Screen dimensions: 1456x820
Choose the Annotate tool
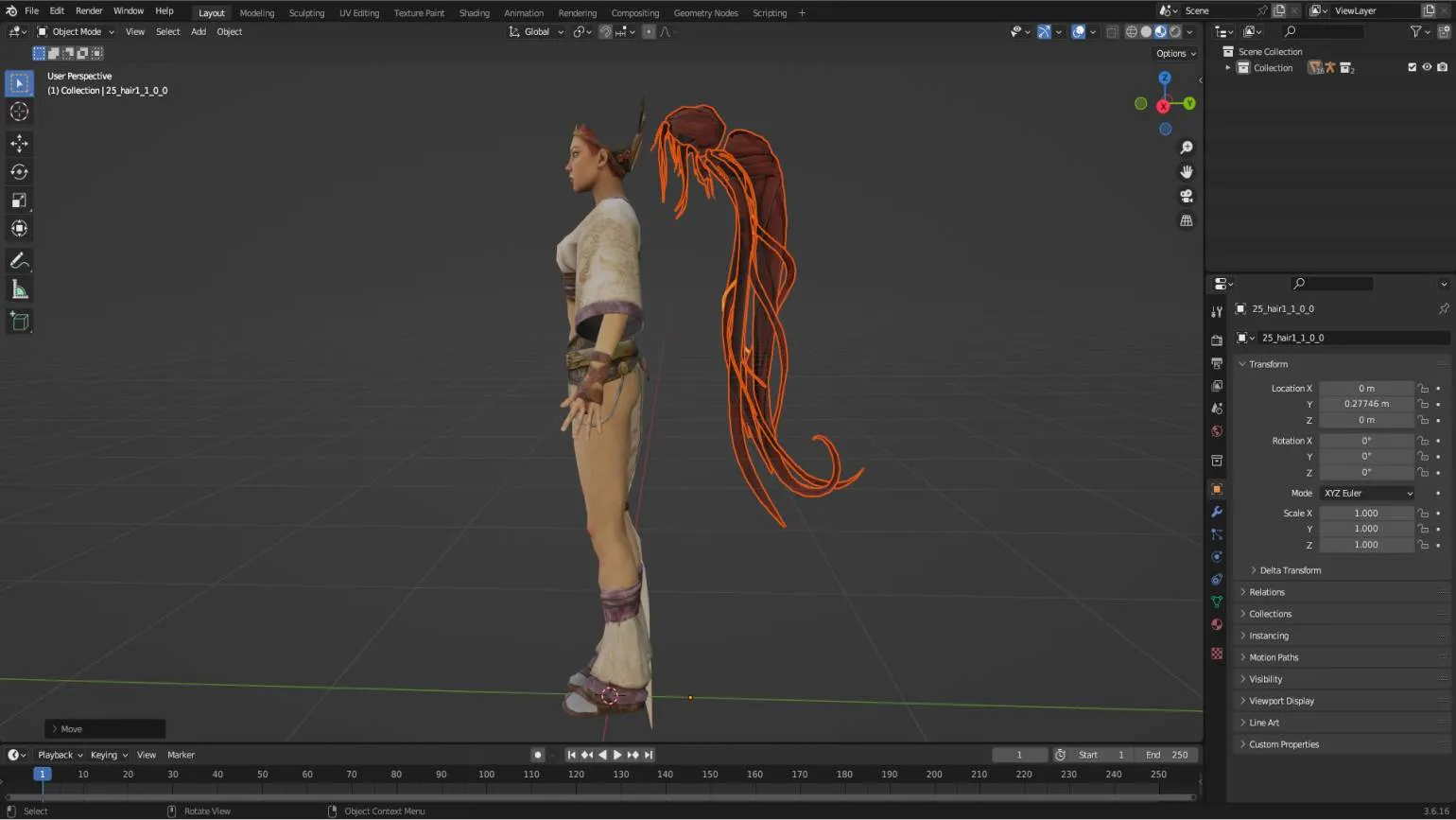19,261
